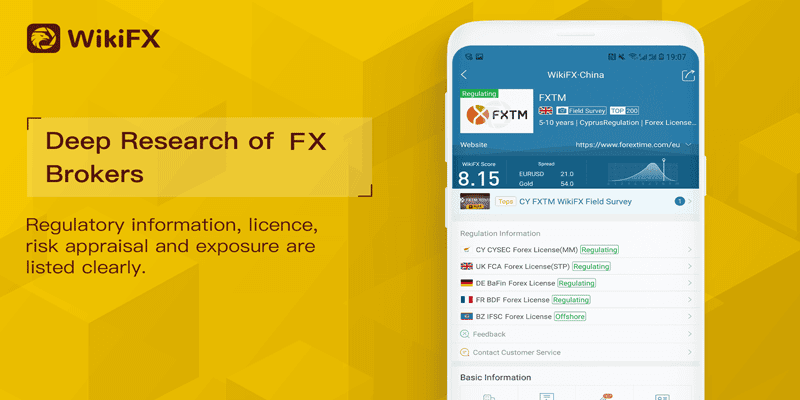
Task: Tap the Gold spread value 54.0
Action: tap(567, 184)
